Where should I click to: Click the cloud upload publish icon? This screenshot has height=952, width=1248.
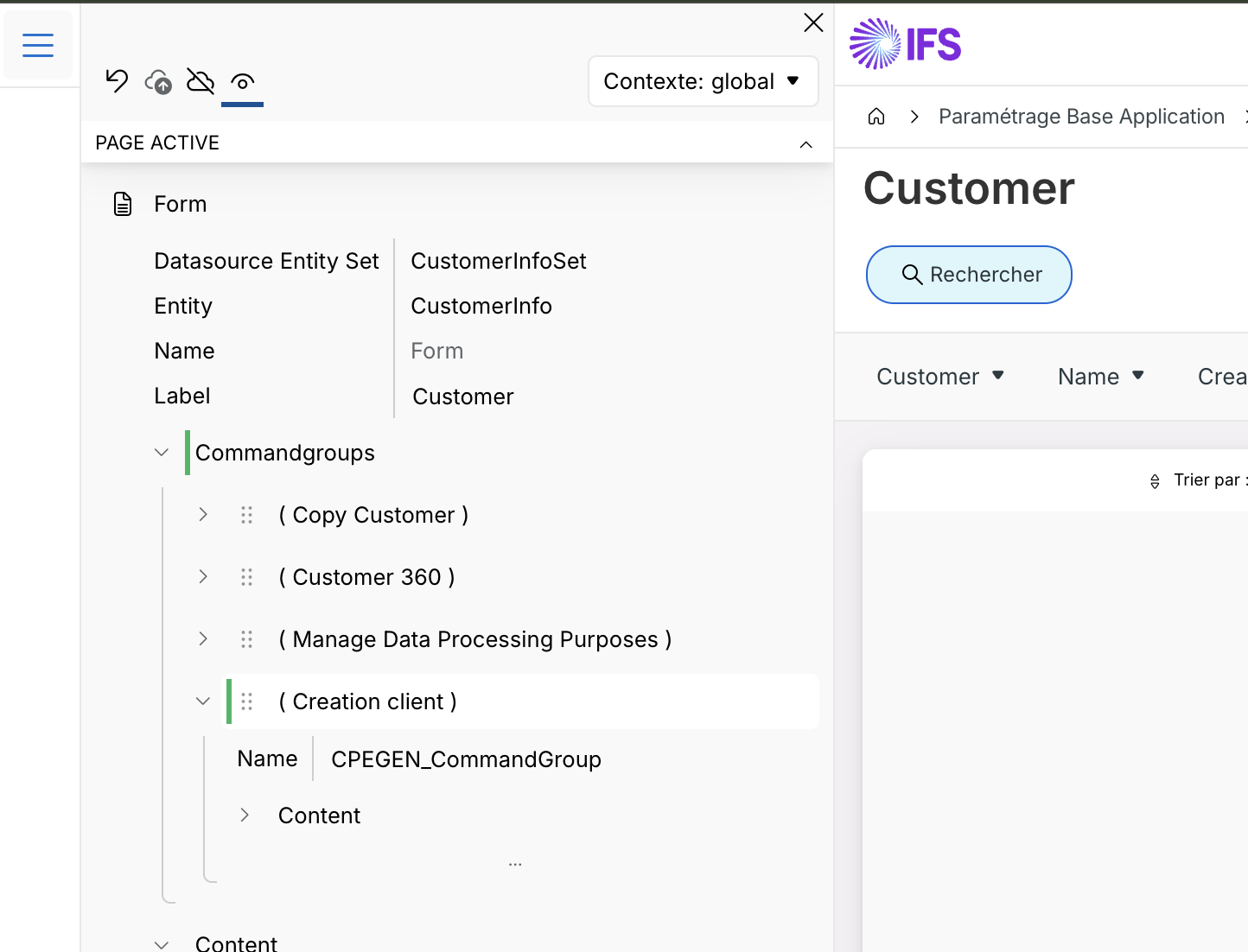tap(158, 82)
